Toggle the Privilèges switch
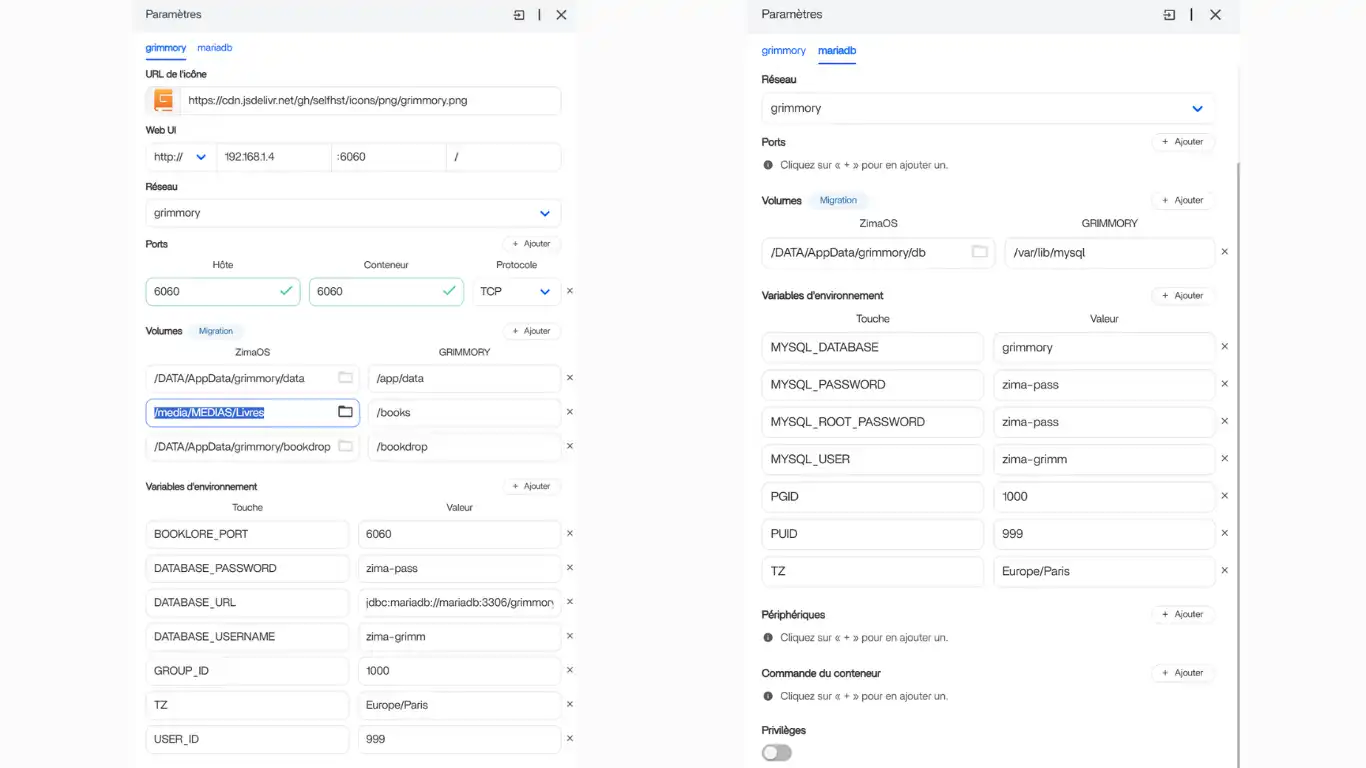The width and height of the screenshot is (1366, 768). 777,753
